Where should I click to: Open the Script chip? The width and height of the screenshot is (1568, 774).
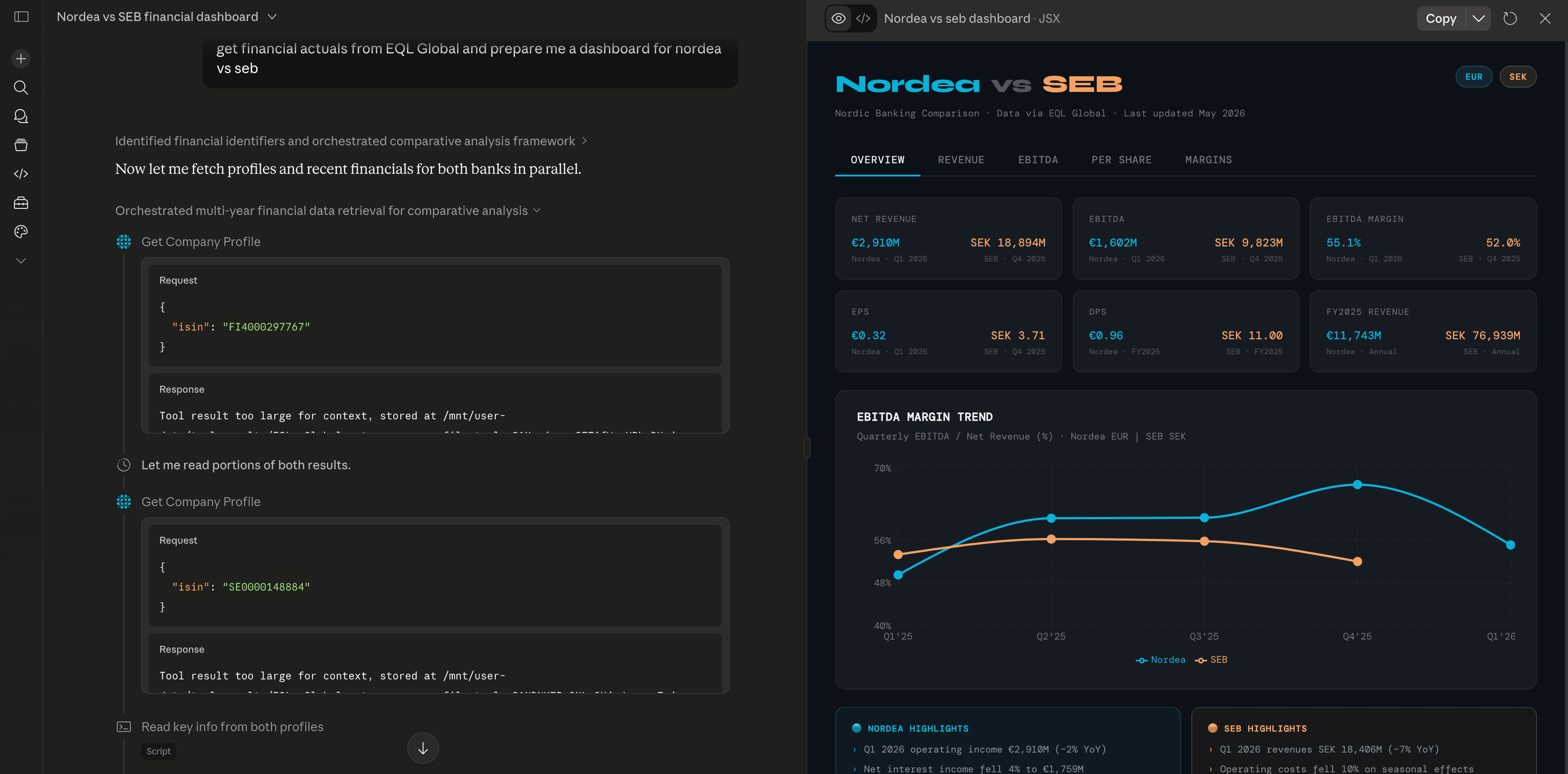[x=158, y=752]
